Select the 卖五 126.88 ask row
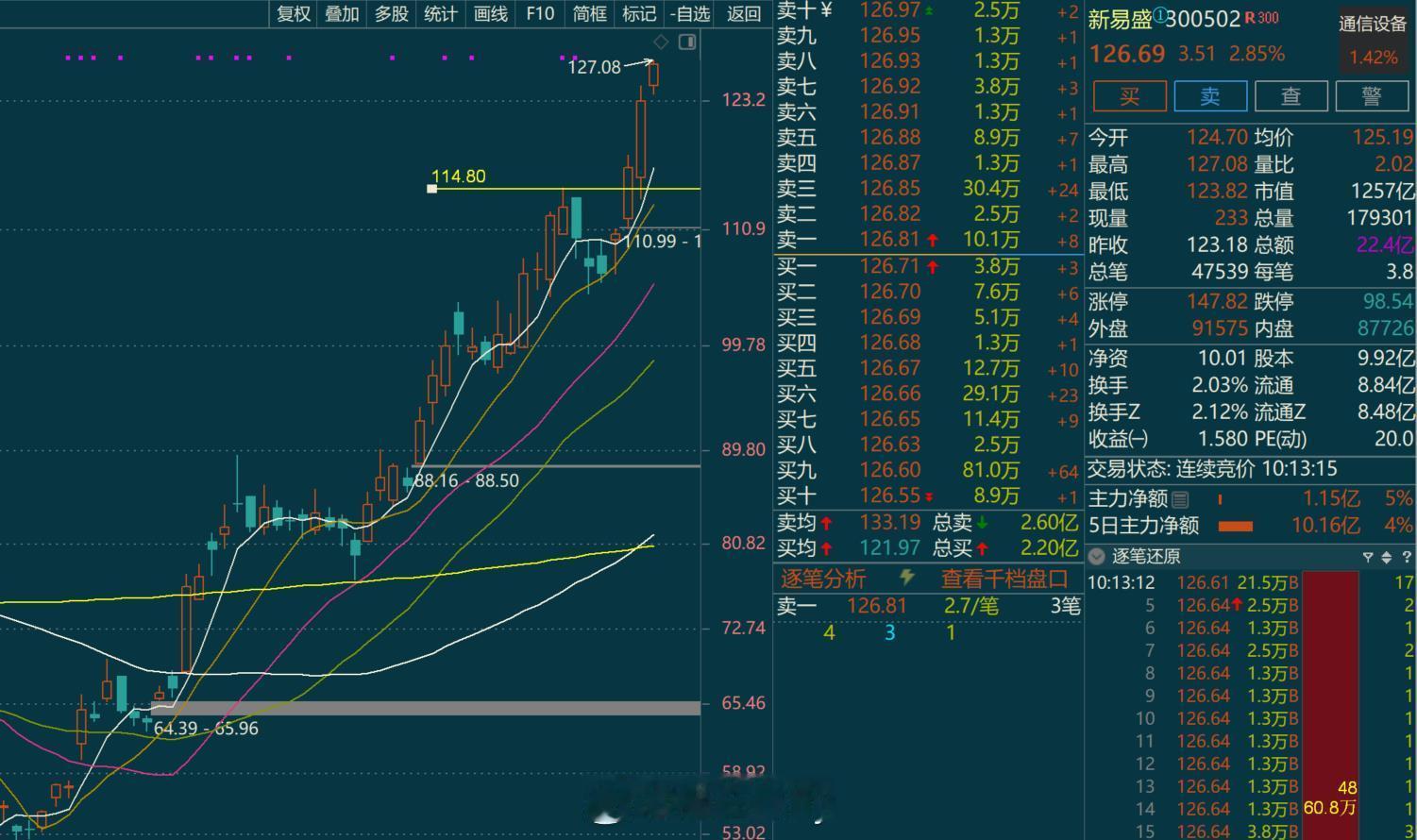 pyautogui.click(x=928, y=138)
